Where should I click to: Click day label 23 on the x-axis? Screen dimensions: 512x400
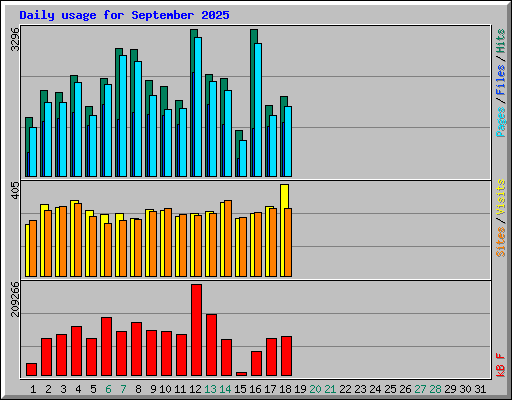[x=360, y=389]
